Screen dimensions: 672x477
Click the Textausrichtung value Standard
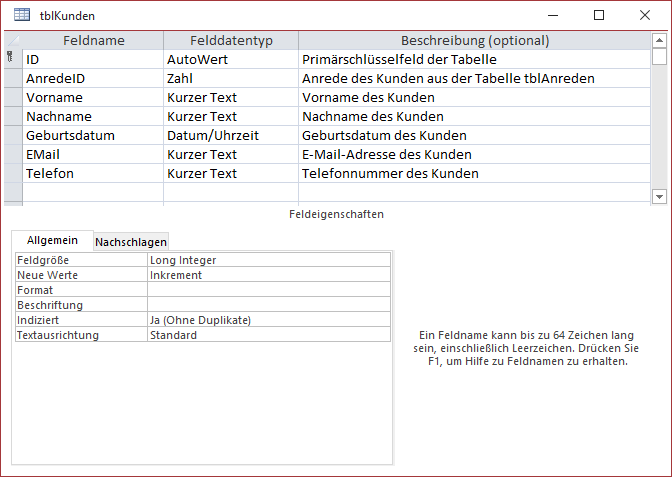(269, 335)
